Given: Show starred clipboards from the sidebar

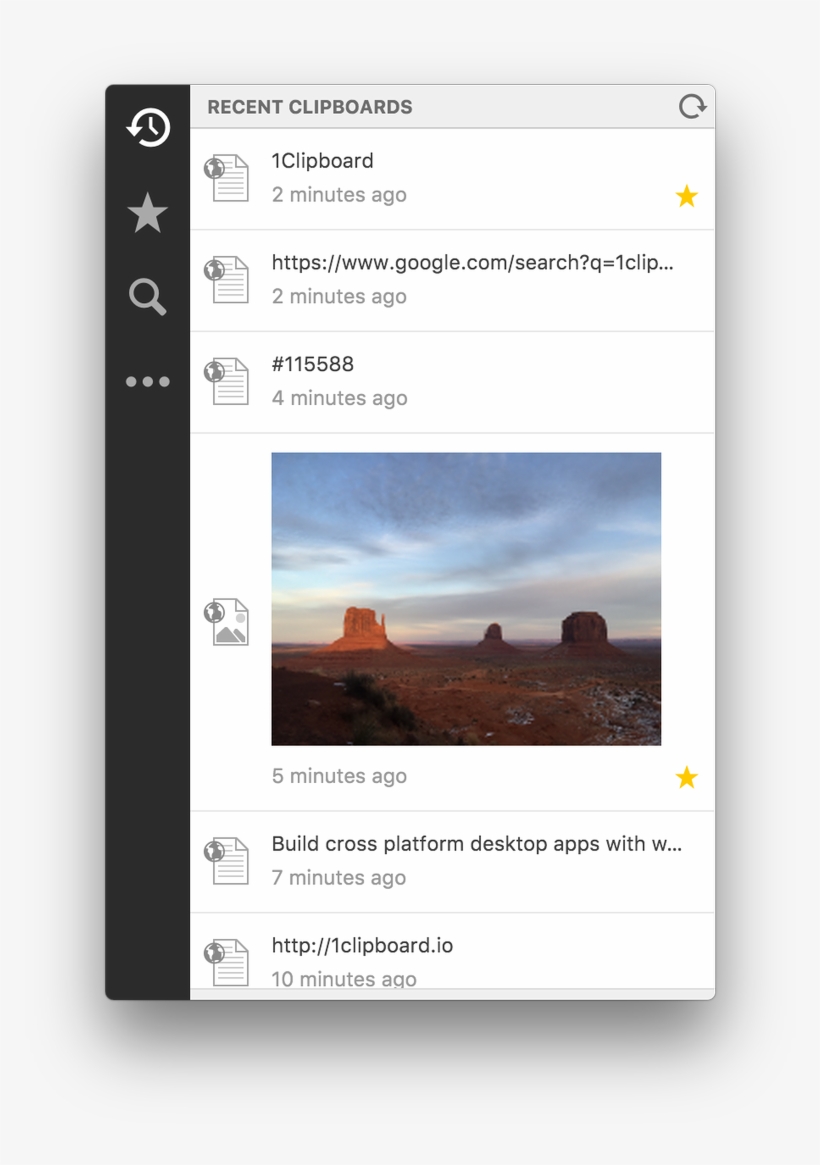Looking at the screenshot, I should tap(148, 213).
